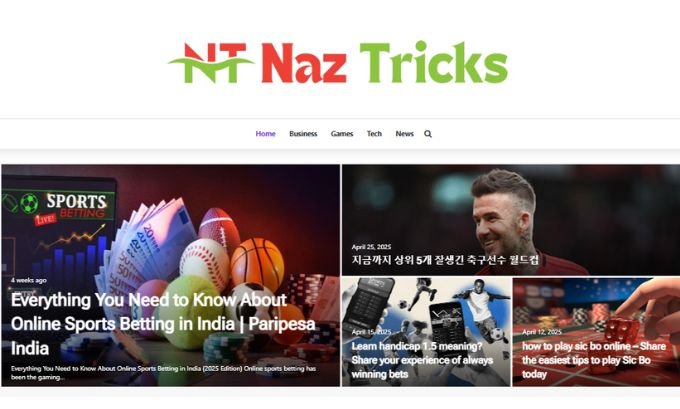This screenshot has height=409, width=680.
Task: Click the April 12, 2025 post date
Action: [x=542, y=332]
